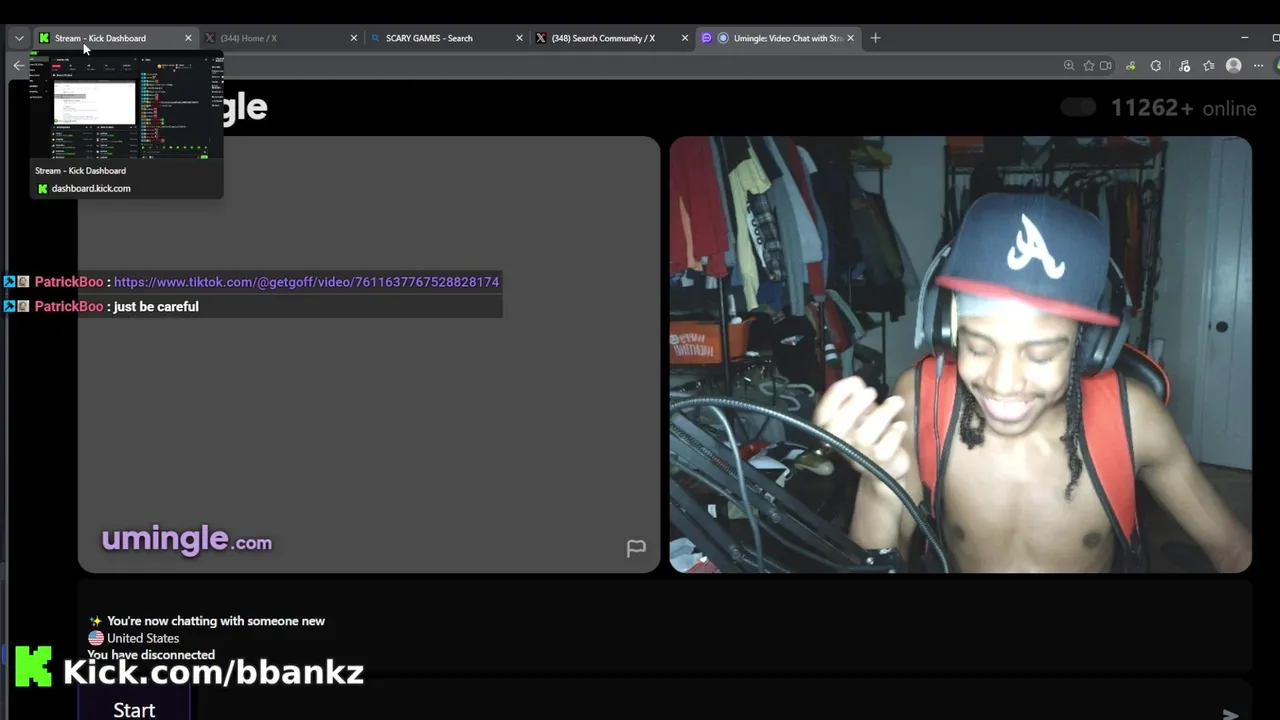The image size is (1280, 720).
Task: Click the camera permission icon in address bar
Action: coord(1106,65)
